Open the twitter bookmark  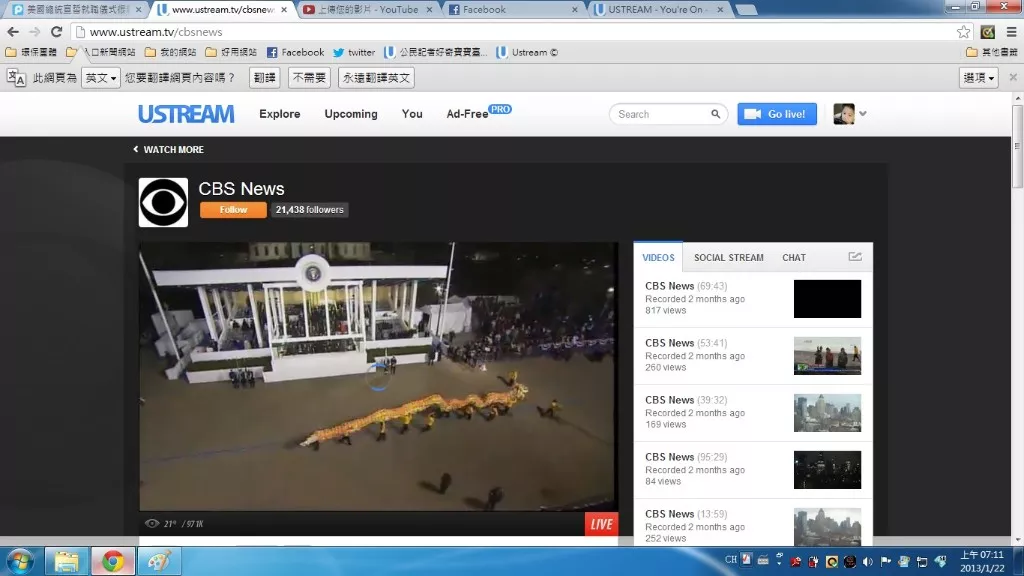click(353, 52)
